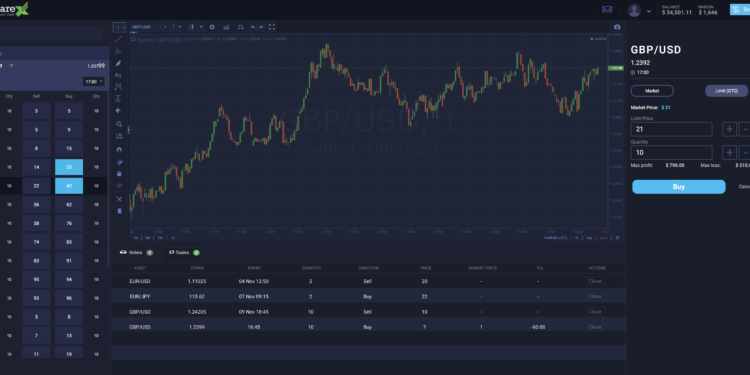The width and height of the screenshot is (750, 375).
Task: Click the zoom-in magnifier tool
Action: pyautogui.click(x=119, y=124)
